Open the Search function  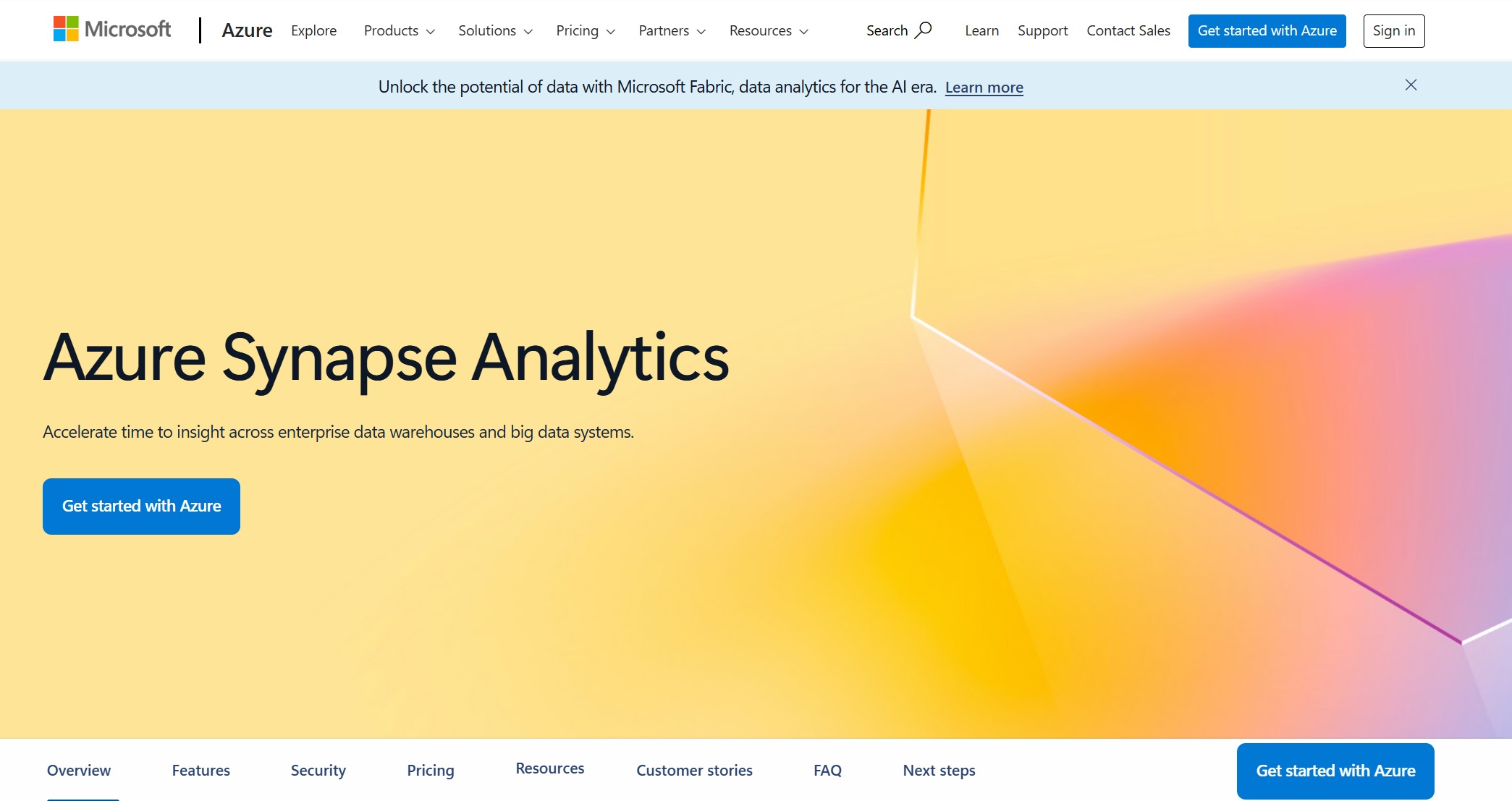coord(898,30)
